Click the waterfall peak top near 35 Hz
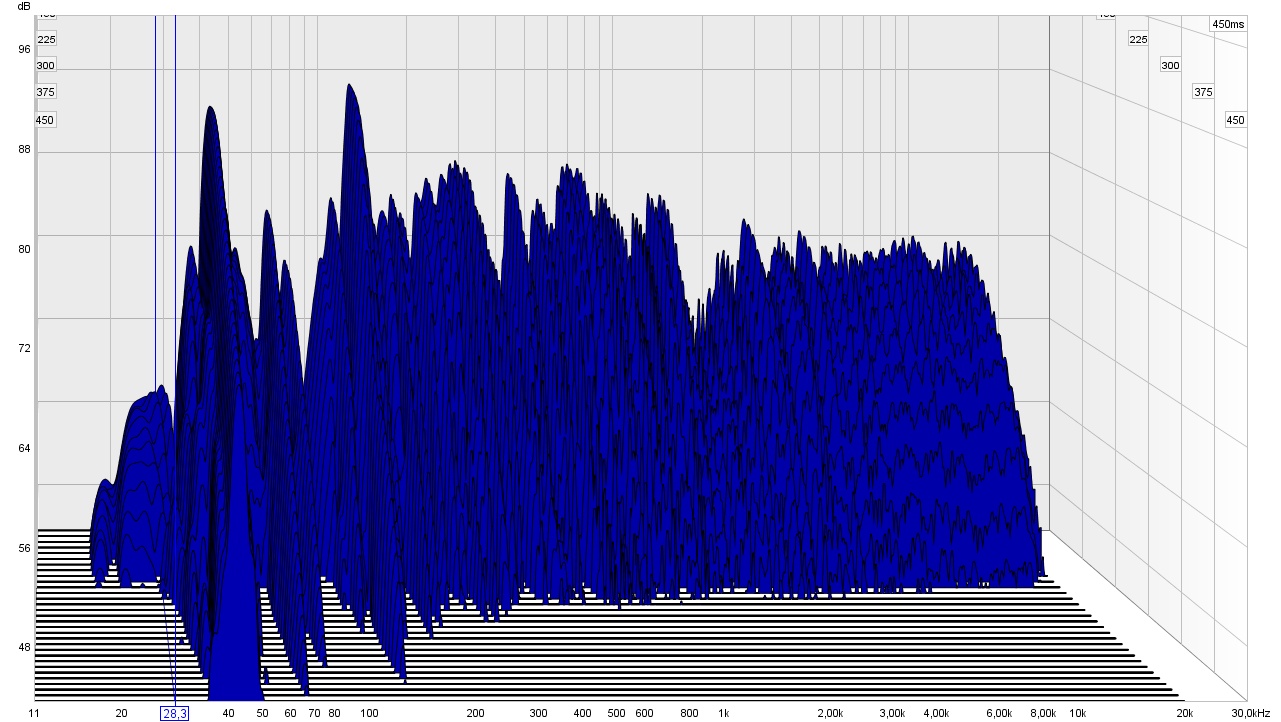The width and height of the screenshot is (1281, 722). click(211, 108)
